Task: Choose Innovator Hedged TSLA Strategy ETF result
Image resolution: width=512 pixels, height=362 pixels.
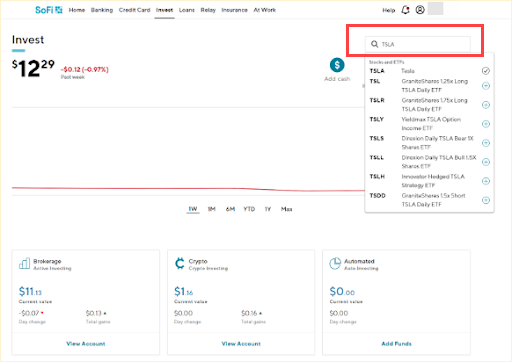Action: coord(429,181)
